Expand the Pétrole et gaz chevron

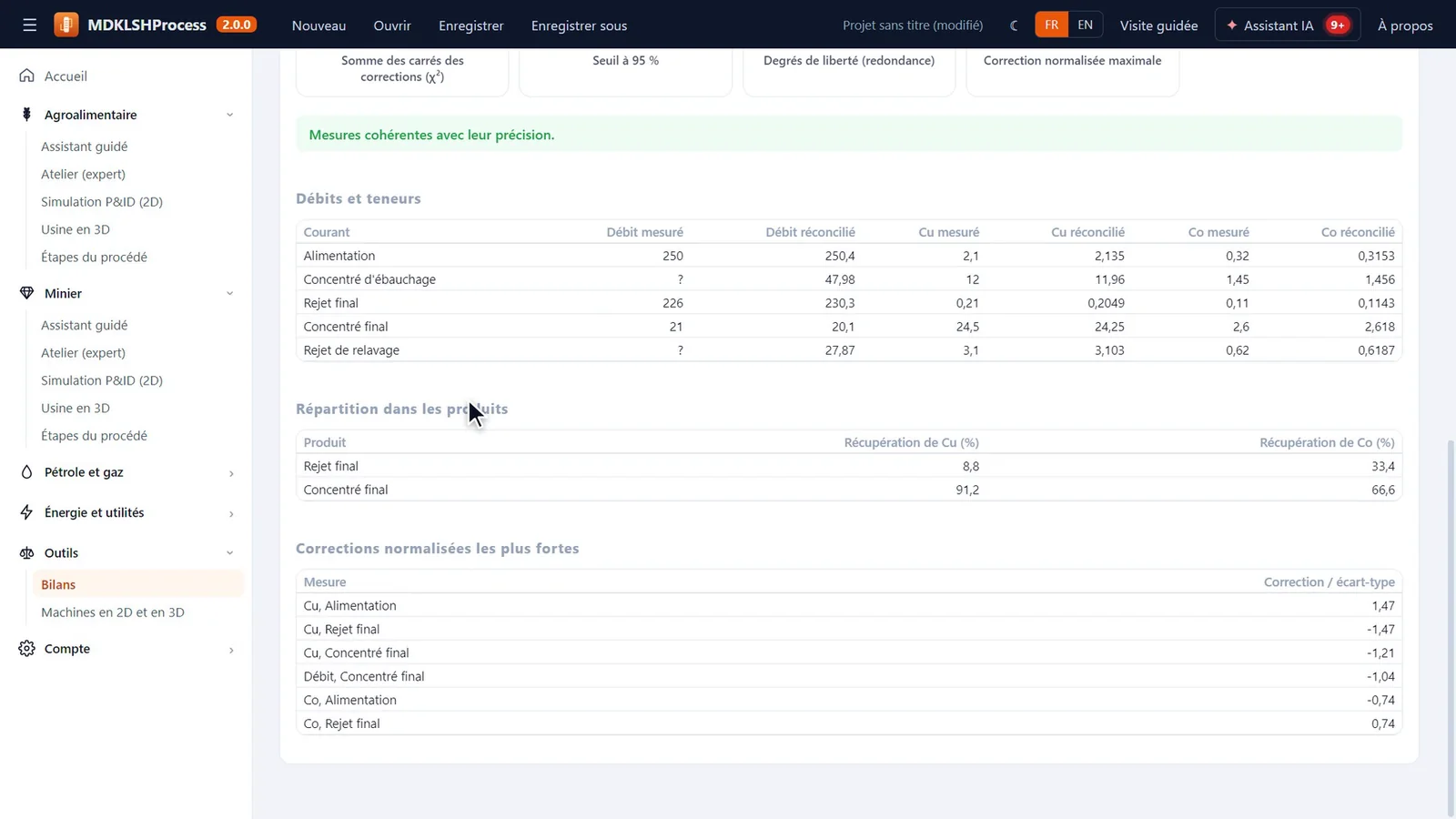tap(230, 473)
